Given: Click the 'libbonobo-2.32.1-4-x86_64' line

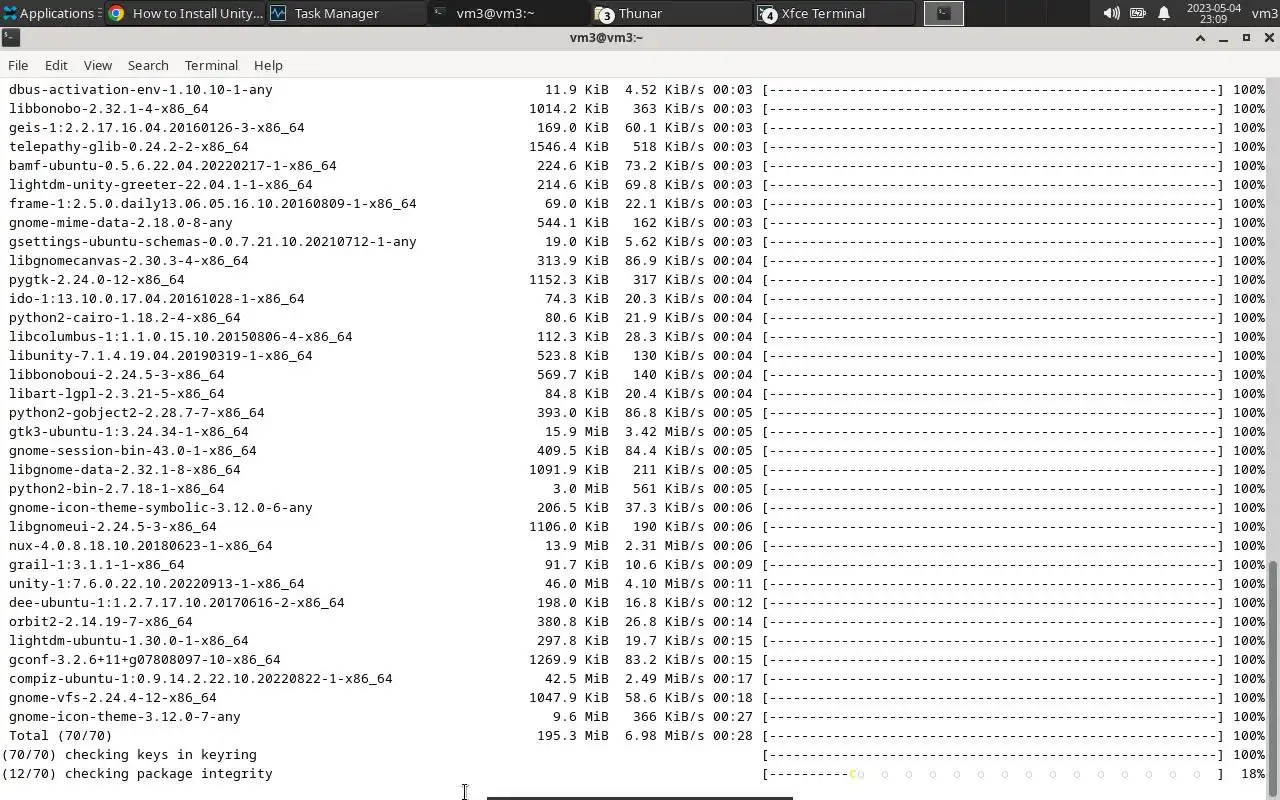Looking at the screenshot, I should [x=109, y=109].
